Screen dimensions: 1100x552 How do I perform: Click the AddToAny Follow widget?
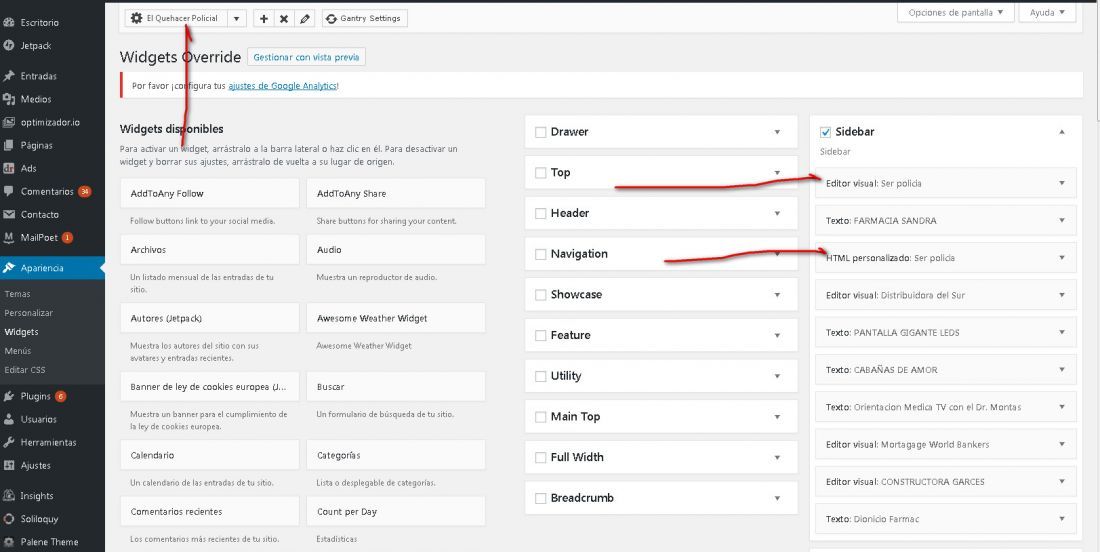click(x=210, y=194)
